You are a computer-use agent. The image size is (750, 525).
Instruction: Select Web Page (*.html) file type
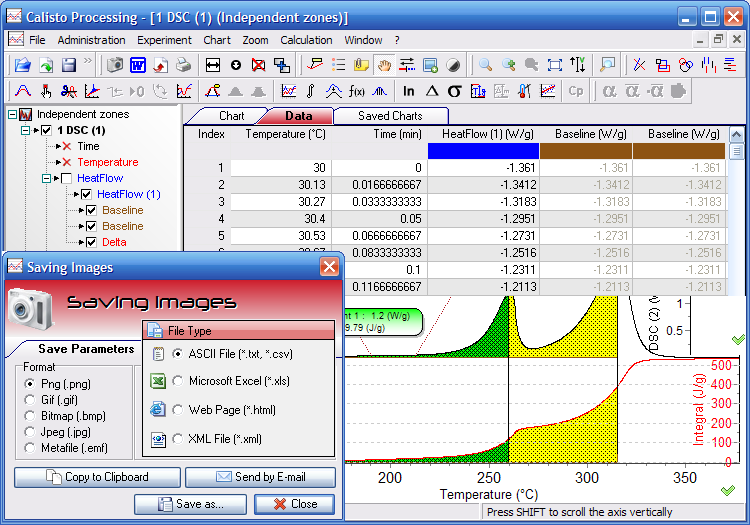[x=177, y=410]
